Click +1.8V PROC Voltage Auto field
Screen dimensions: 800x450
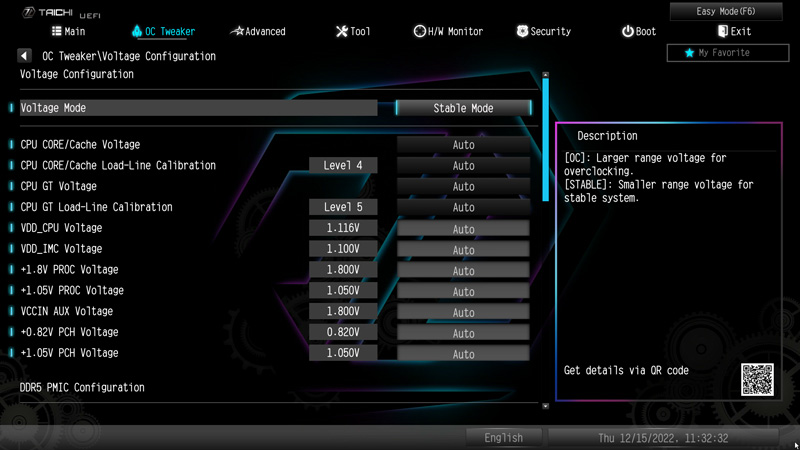click(463, 271)
